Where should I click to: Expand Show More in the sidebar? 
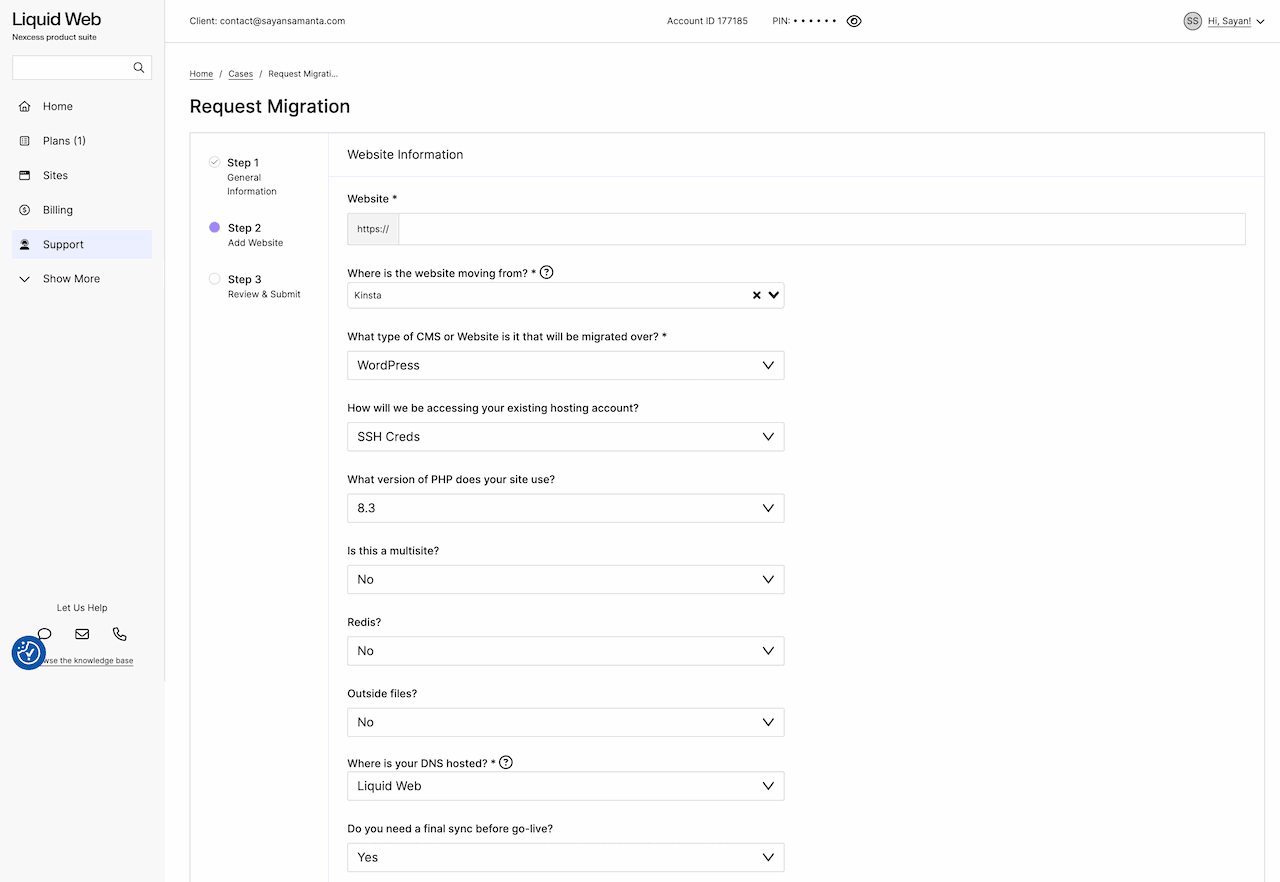(71, 279)
